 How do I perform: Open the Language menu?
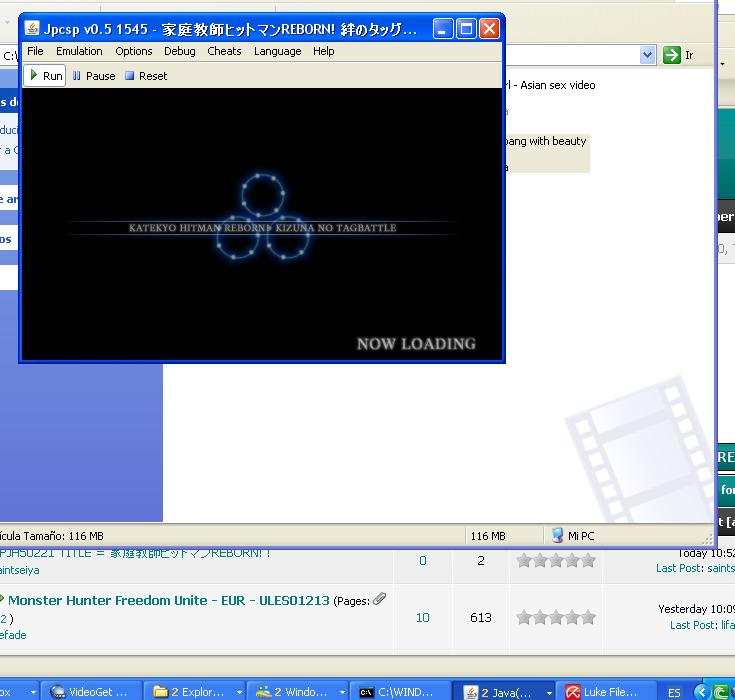tap(277, 51)
